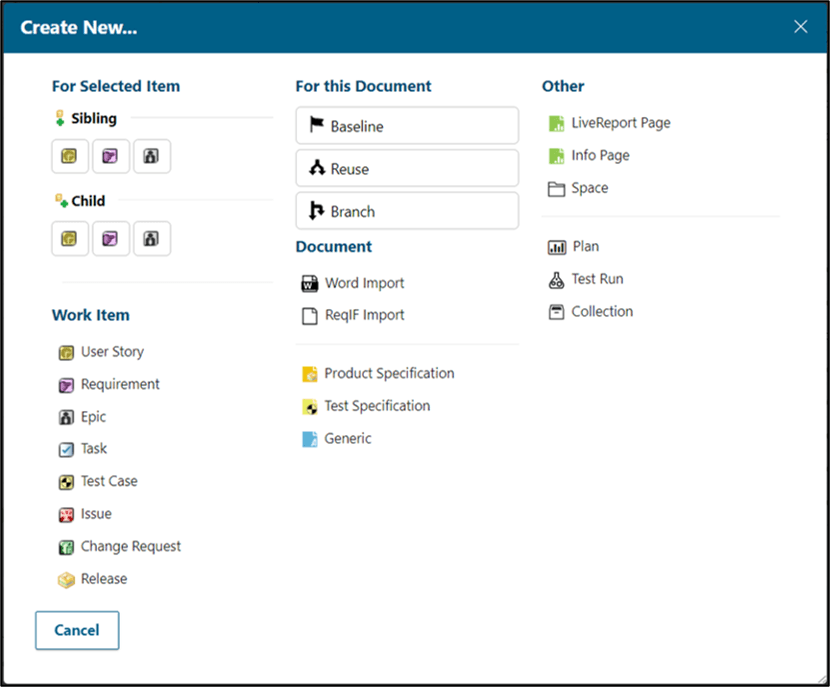This screenshot has width=830, height=687.
Task: Create a Baseline for this document
Action: (x=407, y=126)
